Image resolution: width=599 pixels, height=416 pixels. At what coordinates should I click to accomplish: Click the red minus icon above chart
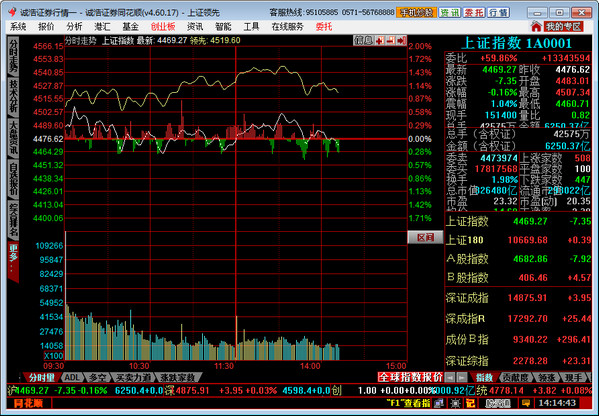(390, 40)
